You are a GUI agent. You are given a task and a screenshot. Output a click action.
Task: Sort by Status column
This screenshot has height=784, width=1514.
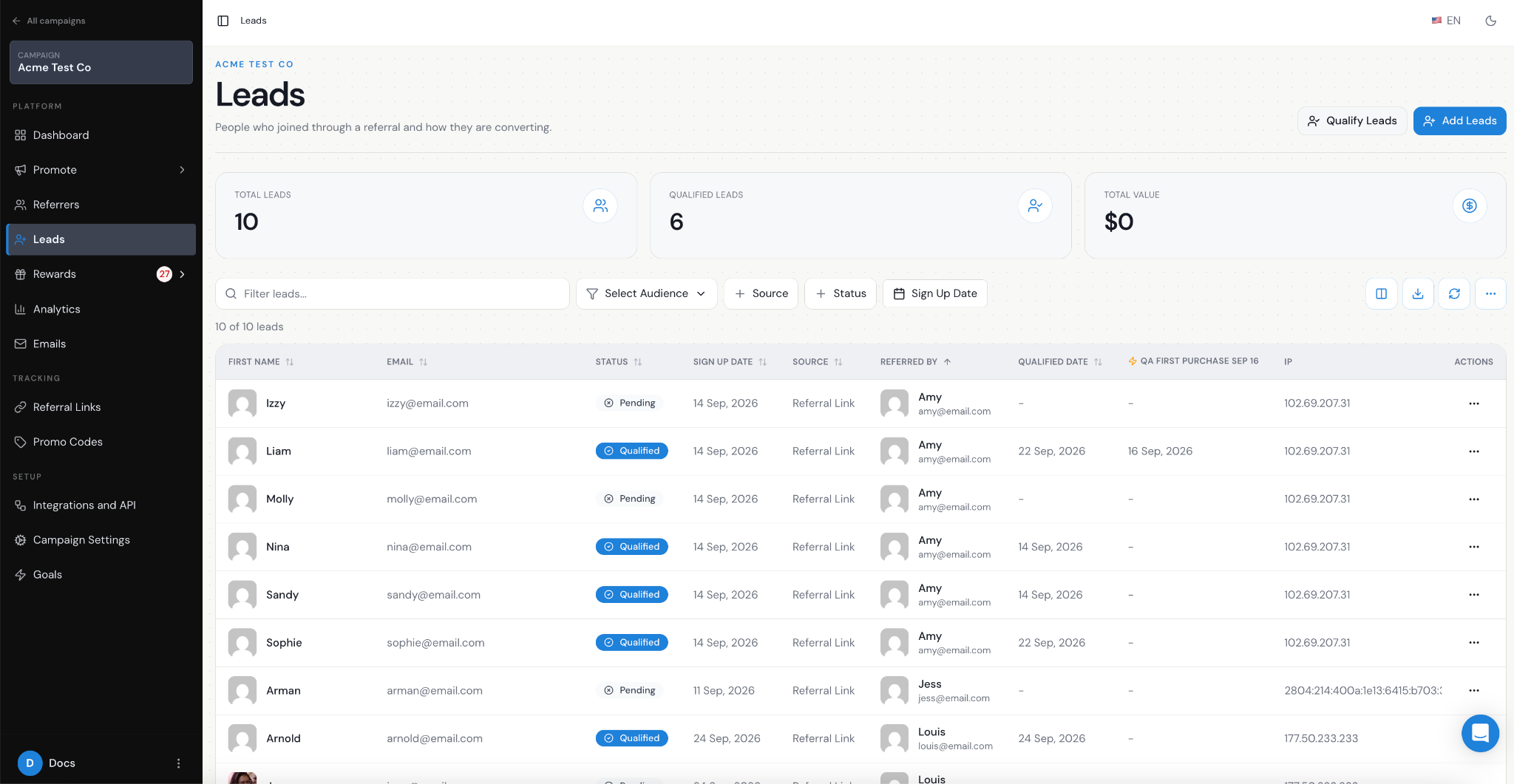[x=619, y=362]
